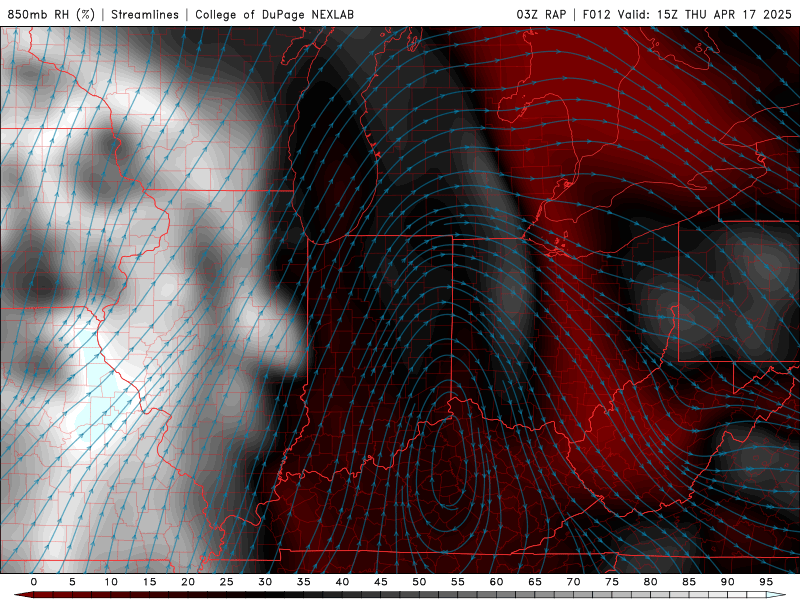Click "Valid: 15Z THU APR 17 2025" text
Screen dimensions: 800x600
(x=705, y=14)
